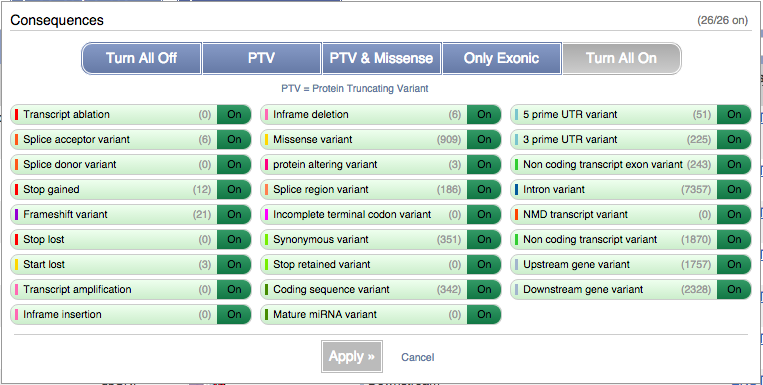Cancel the Consequences dialog
Screen dimensions: 763x385
pyautogui.click(x=418, y=357)
